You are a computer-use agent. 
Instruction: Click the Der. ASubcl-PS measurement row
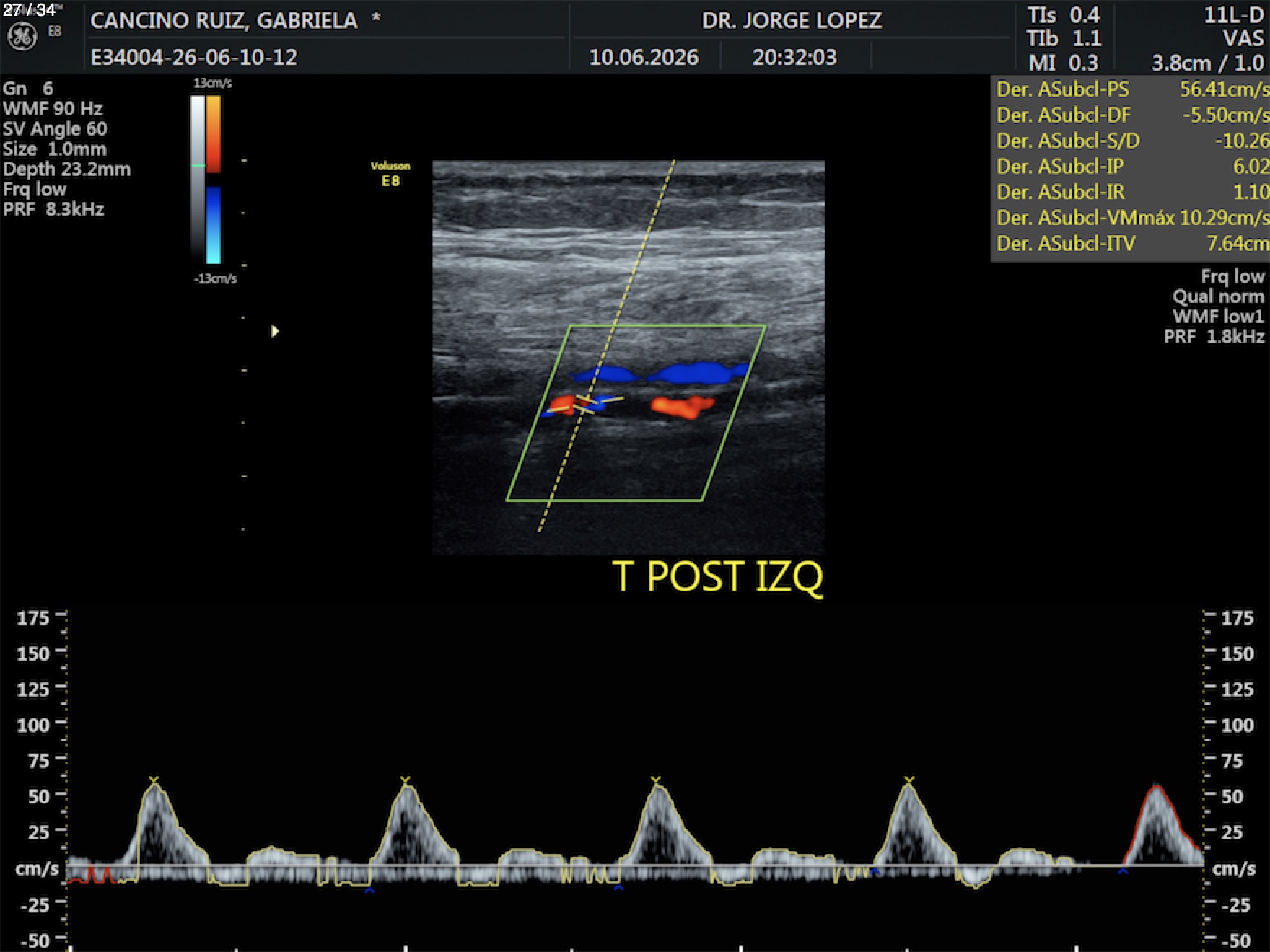1131,89
